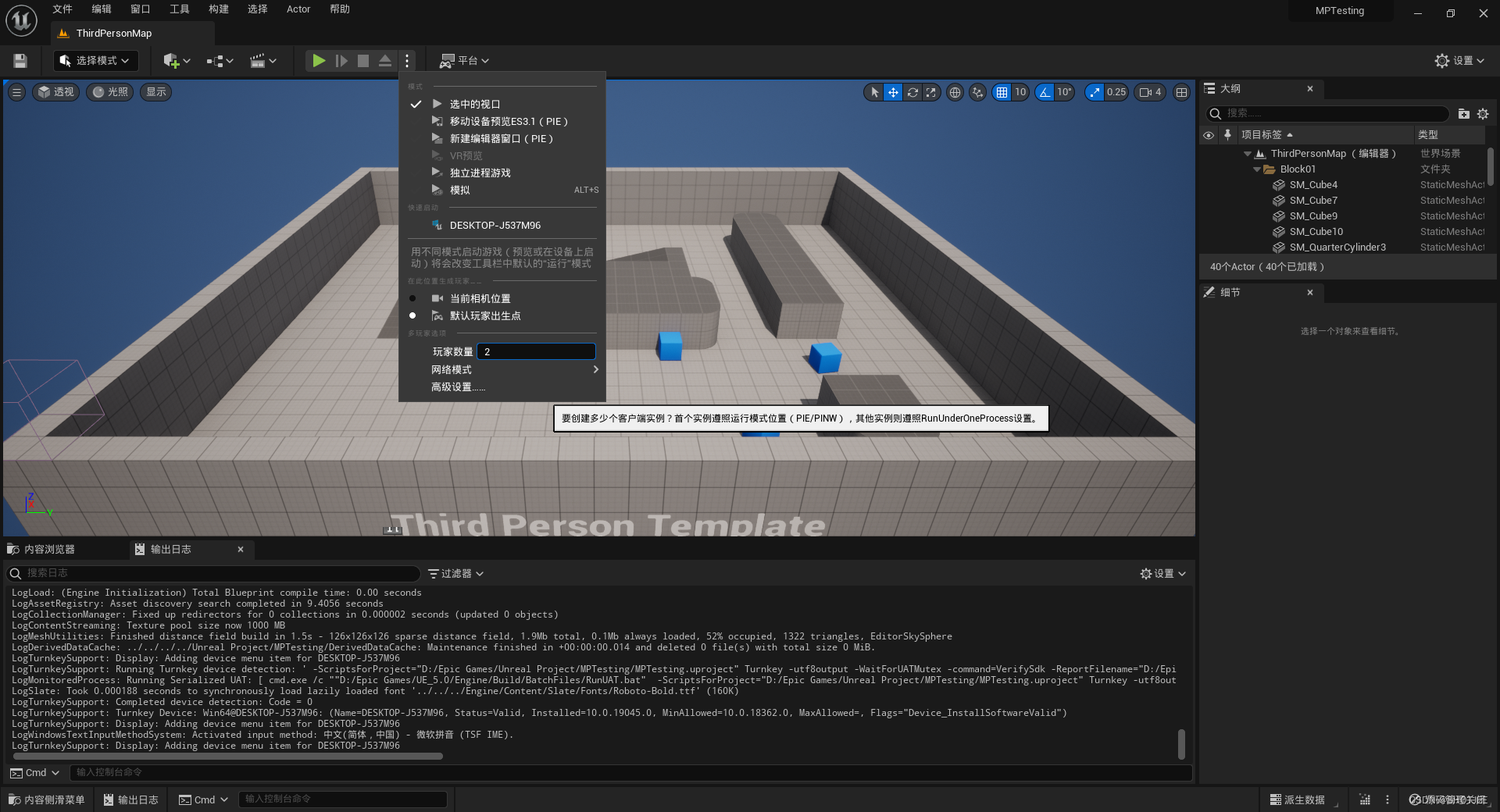Open the grid snap value 10 menu

pyautogui.click(x=1020, y=92)
